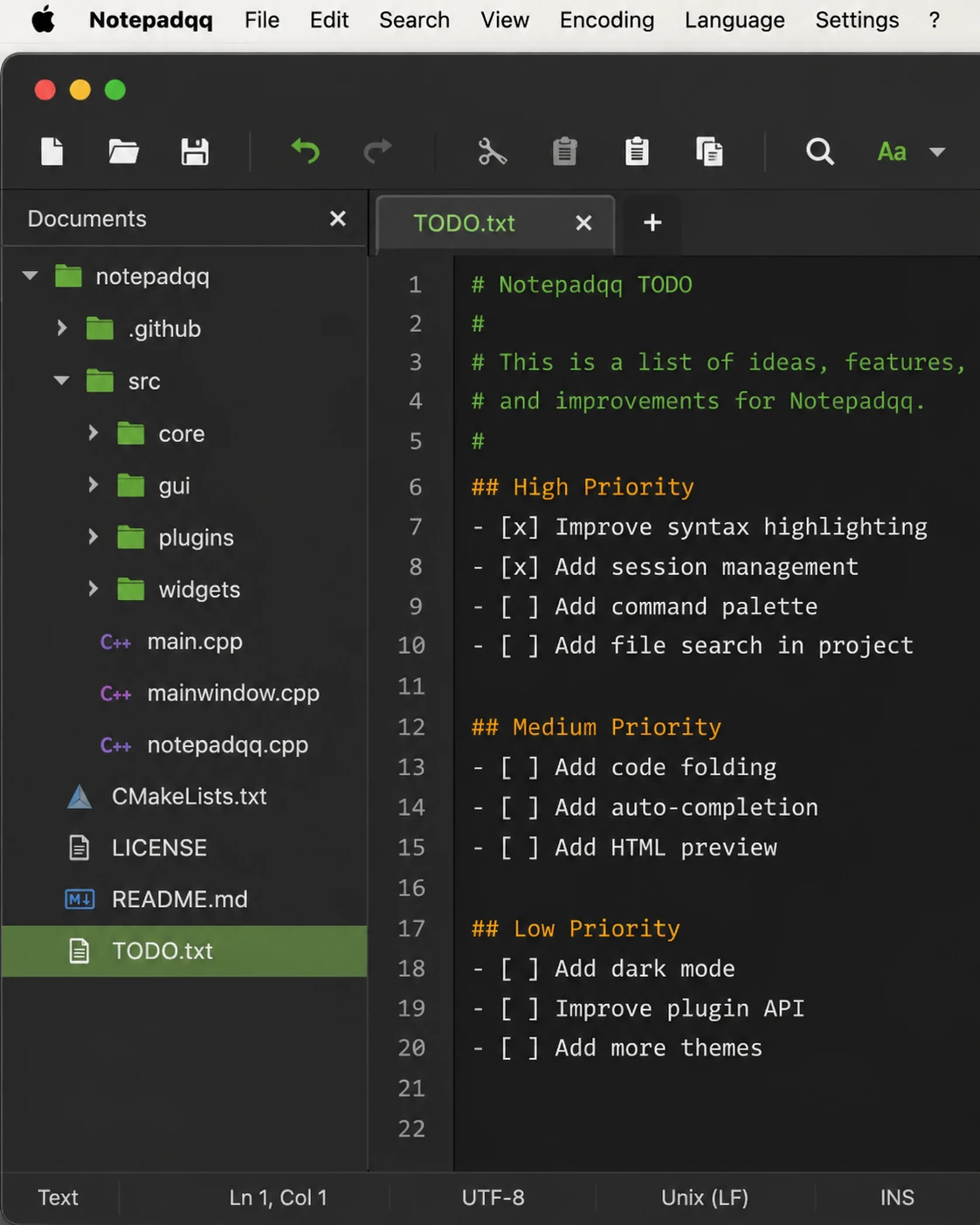Open the Edit menu

tap(329, 20)
